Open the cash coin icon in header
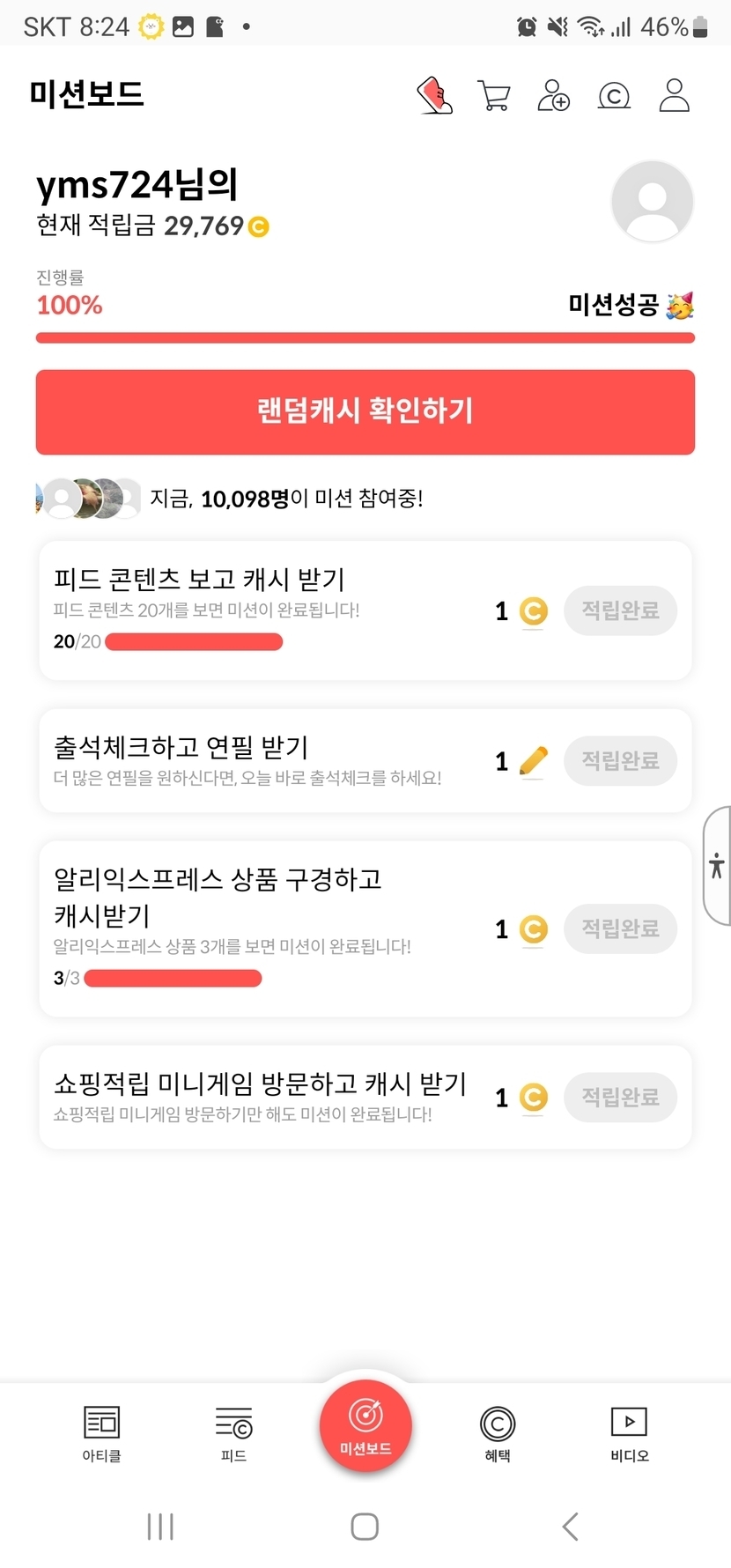Screen dimensions: 731x1568 tap(614, 95)
